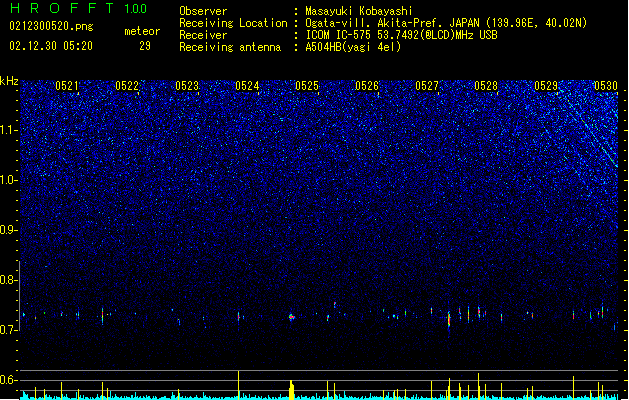Click antenna value A504HB(yagi 4el)
This screenshot has height=400, width=629.
coord(353,47)
